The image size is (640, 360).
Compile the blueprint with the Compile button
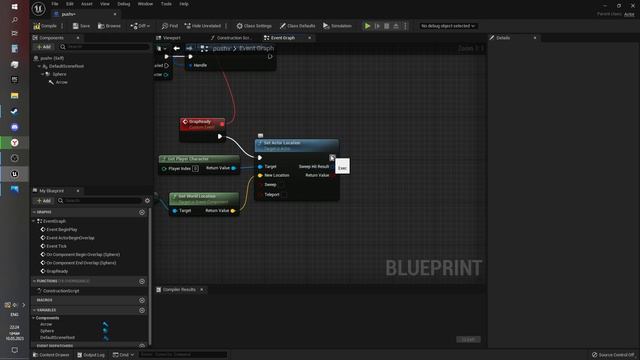[x=45, y=26]
